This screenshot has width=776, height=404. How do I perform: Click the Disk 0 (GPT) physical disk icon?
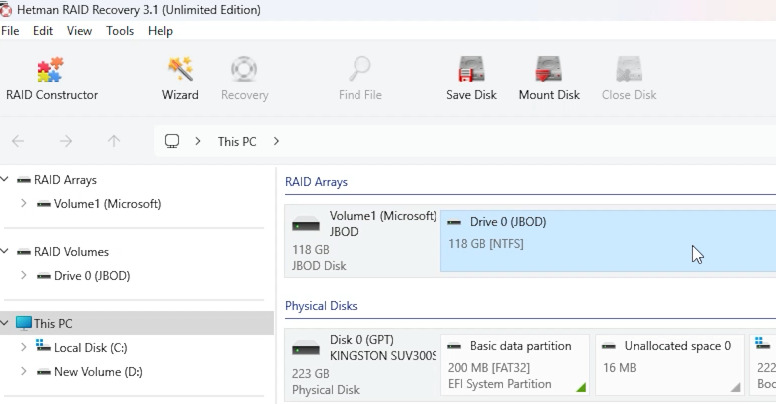306,348
